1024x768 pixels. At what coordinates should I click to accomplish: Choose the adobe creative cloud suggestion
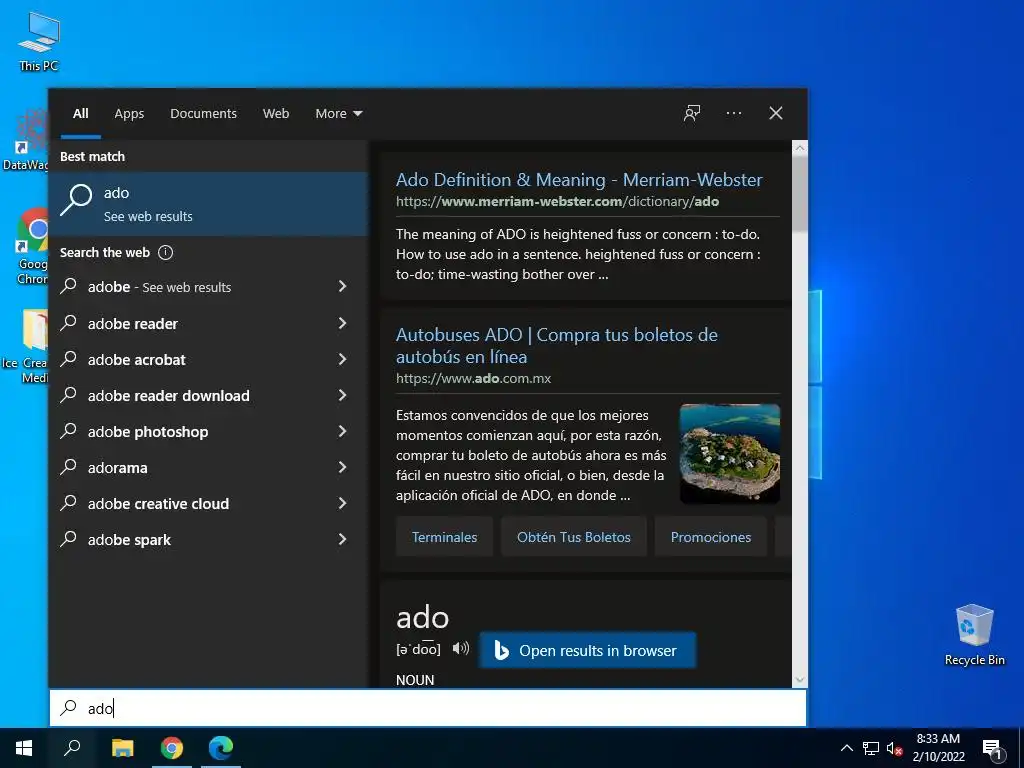pyautogui.click(x=209, y=504)
